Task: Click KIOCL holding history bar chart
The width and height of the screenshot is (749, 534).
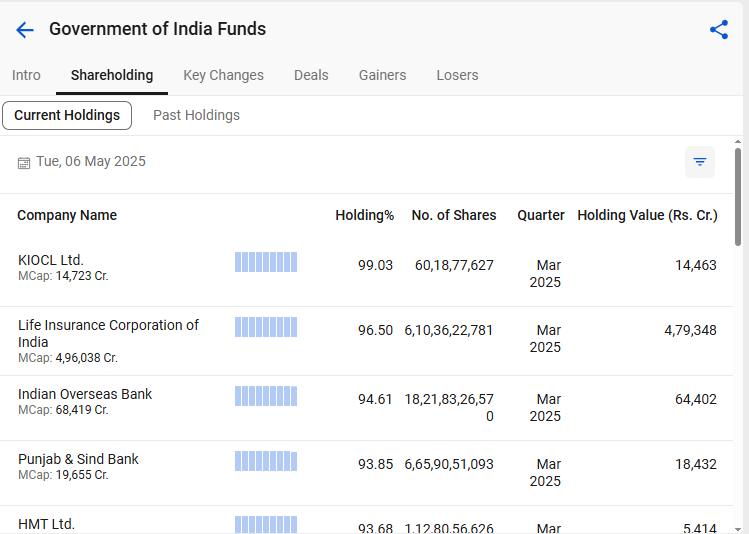Action: pos(266,262)
